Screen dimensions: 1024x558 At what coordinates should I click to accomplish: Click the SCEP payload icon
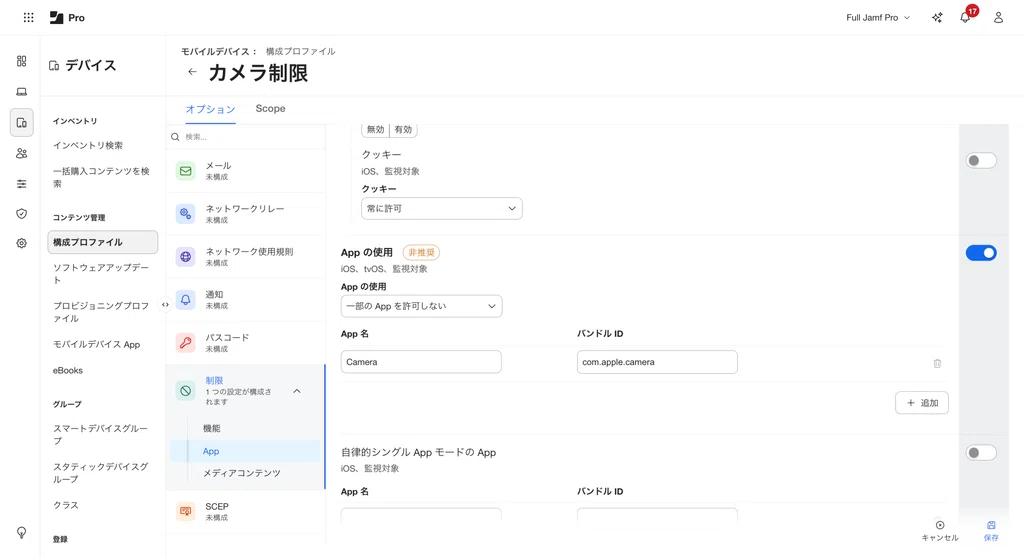186,511
